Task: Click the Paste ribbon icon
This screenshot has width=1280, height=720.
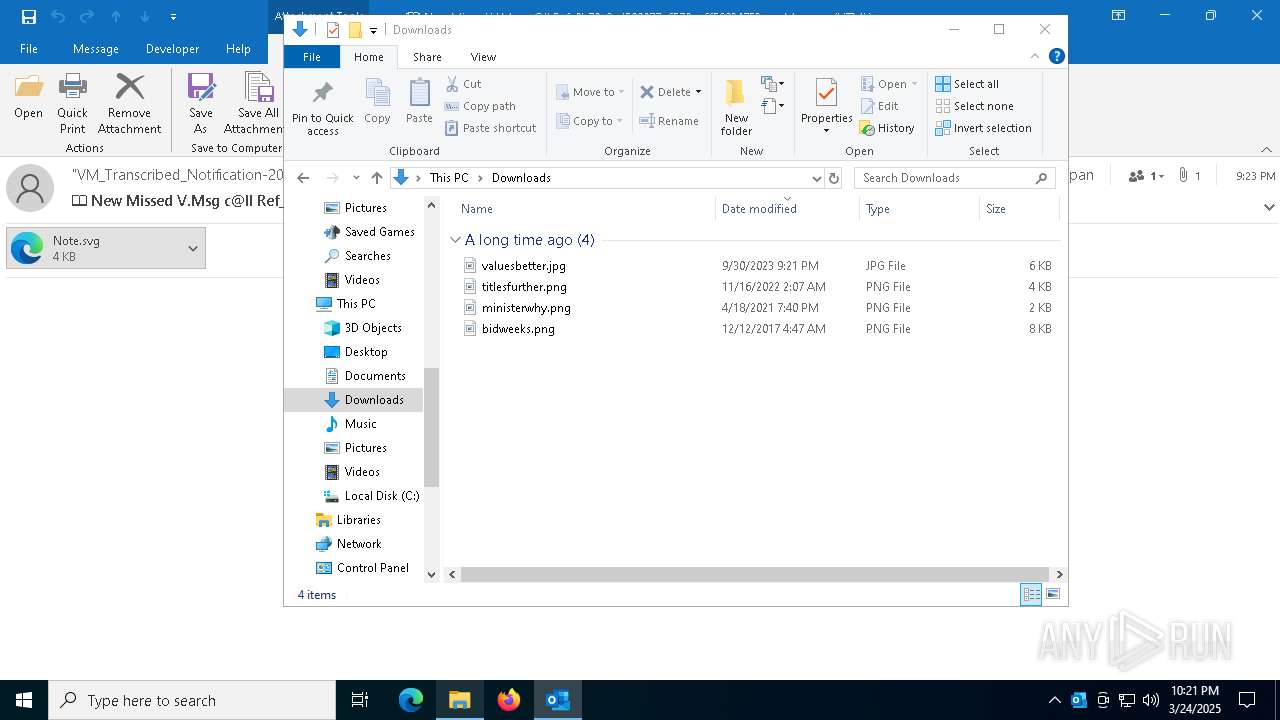Action: 419,102
